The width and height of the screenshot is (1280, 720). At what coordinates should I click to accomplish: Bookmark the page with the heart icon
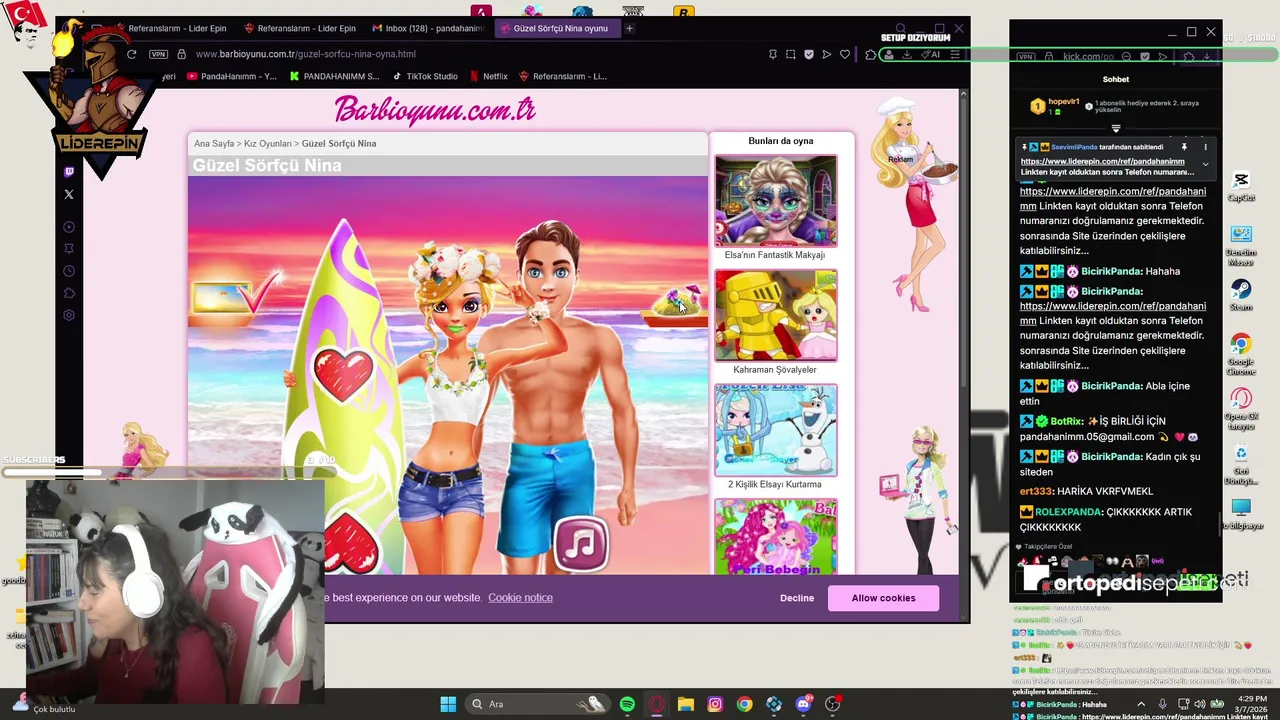845,54
